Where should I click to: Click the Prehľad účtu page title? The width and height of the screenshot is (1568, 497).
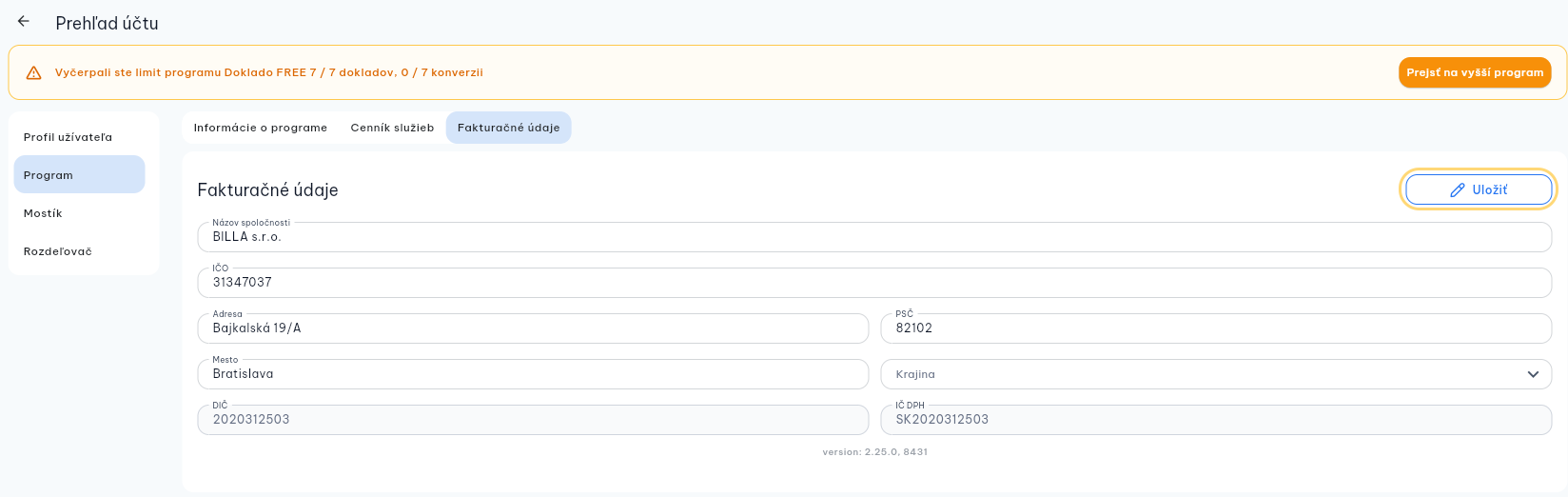pos(107,23)
